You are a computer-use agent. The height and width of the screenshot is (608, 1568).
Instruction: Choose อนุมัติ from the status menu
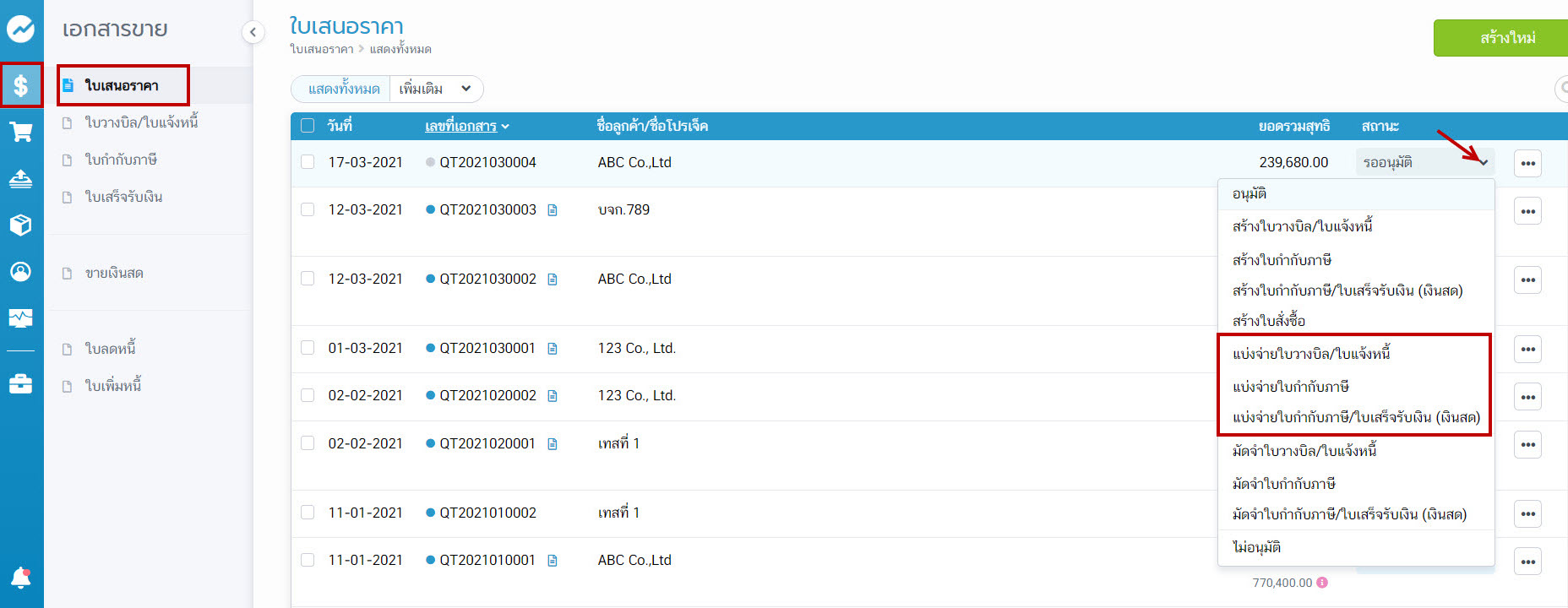[1249, 193]
